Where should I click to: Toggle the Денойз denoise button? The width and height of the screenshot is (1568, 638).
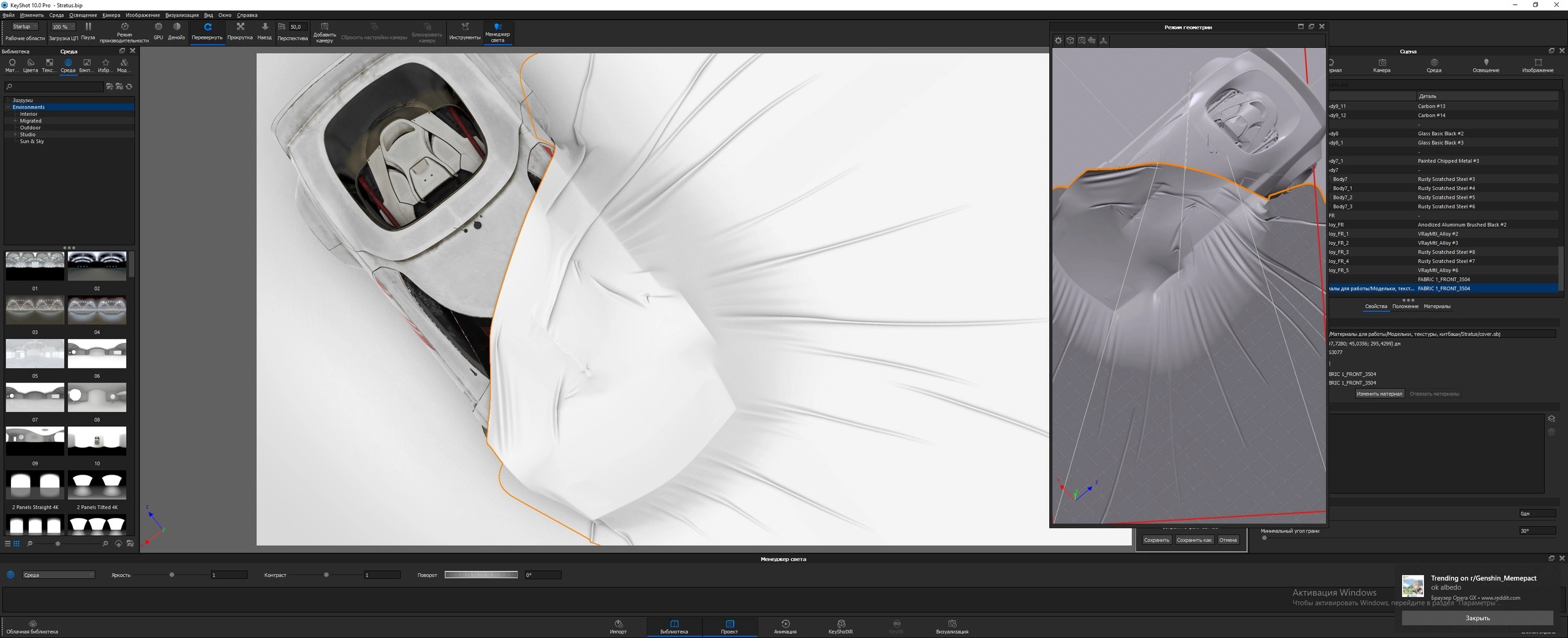tap(176, 28)
